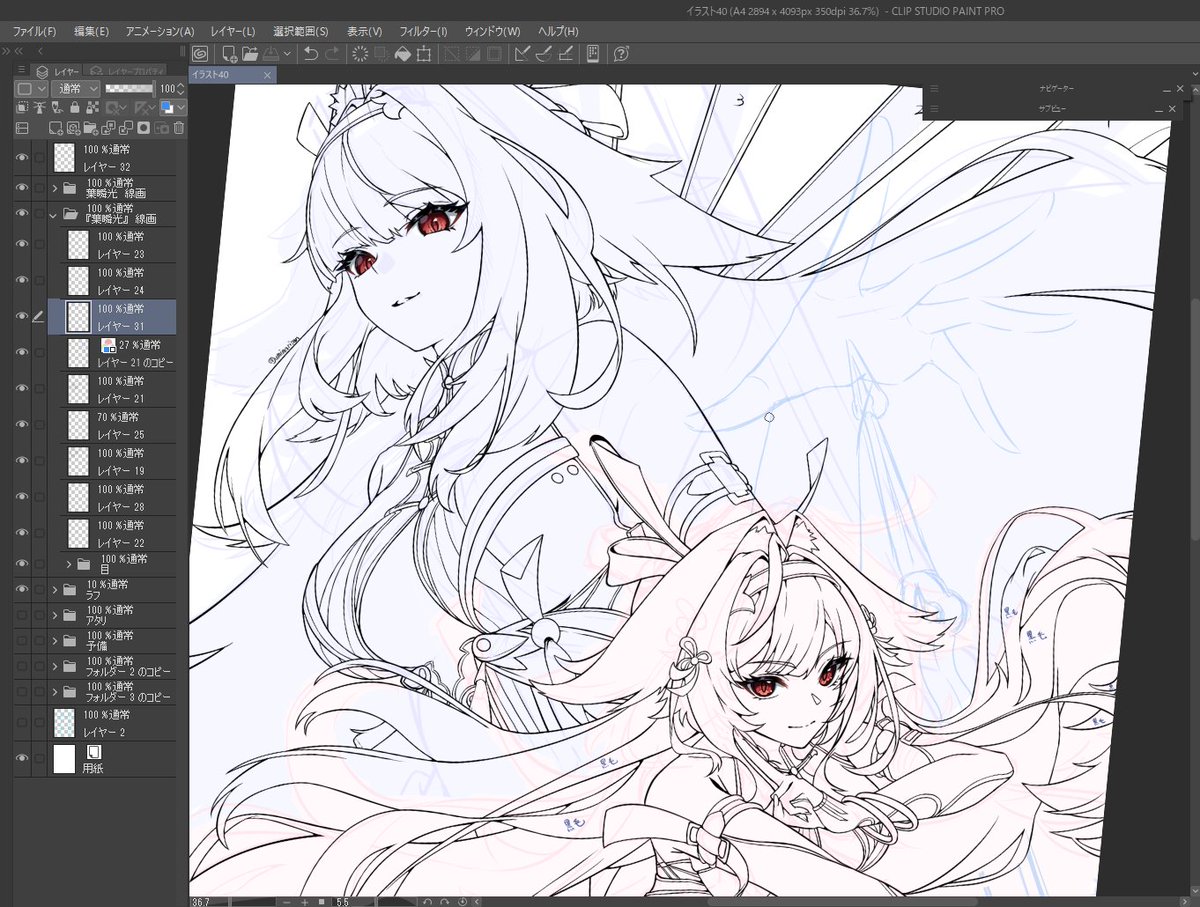Expand the 葉瞬光 線画 folder
The height and width of the screenshot is (907, 1200).
point(54,189)
